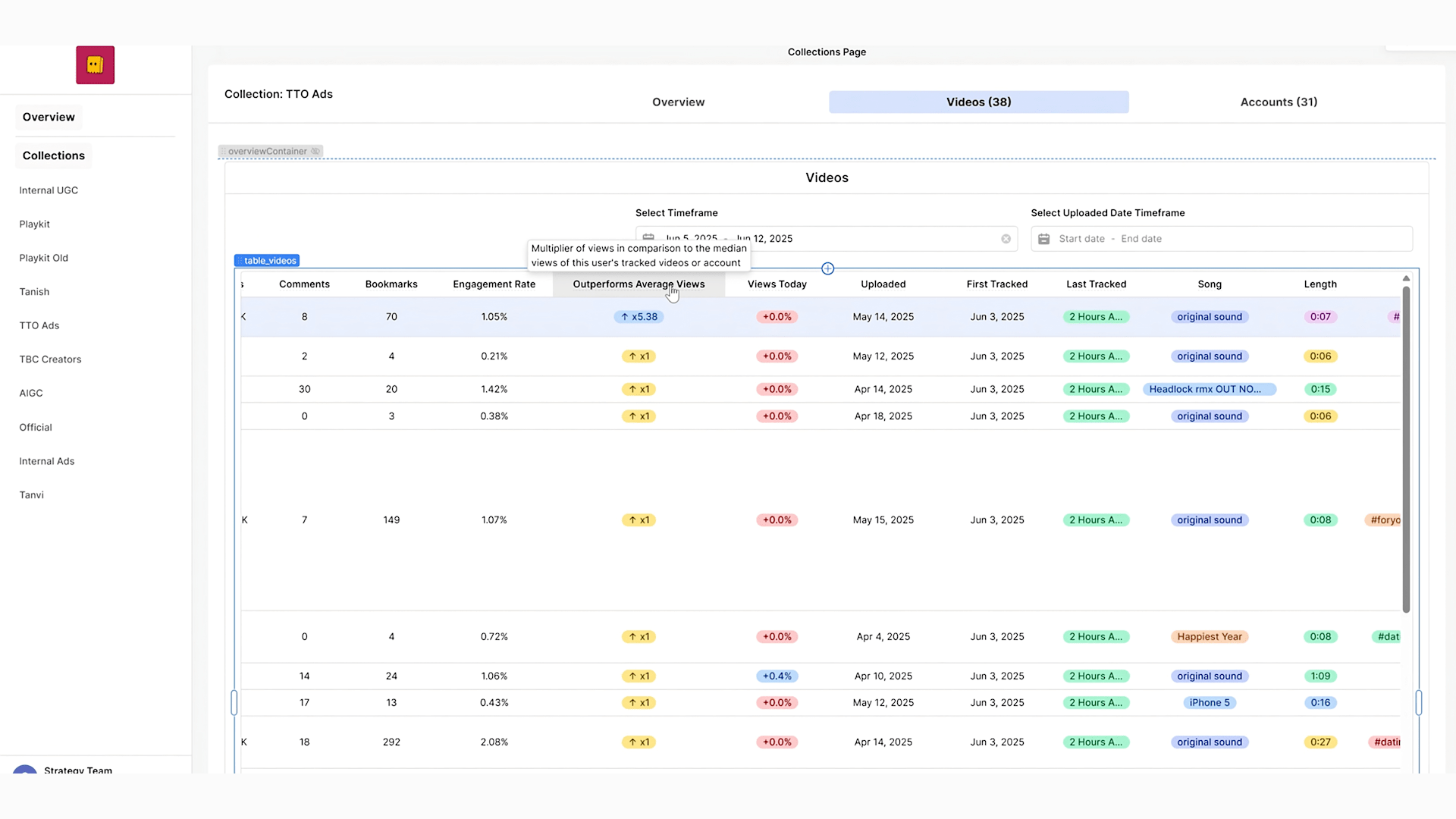1456x819 pixels.
Task: Click the calendar icon in Uploaded Date Timeframe
Action: click(x=1043, y=238)
